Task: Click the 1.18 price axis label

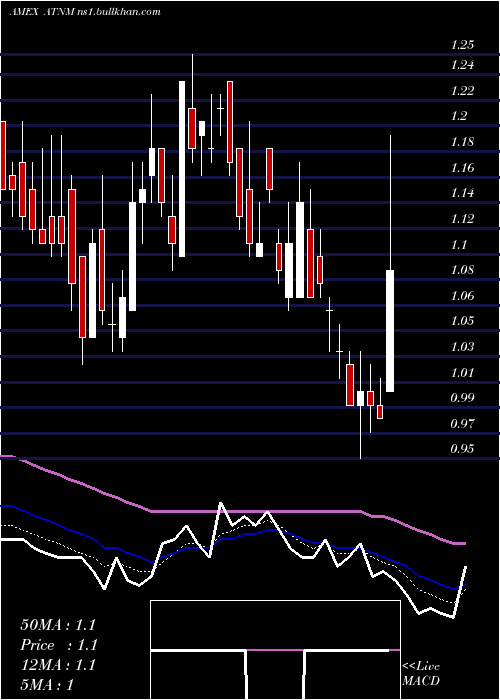Action: [x=462, y=142]
